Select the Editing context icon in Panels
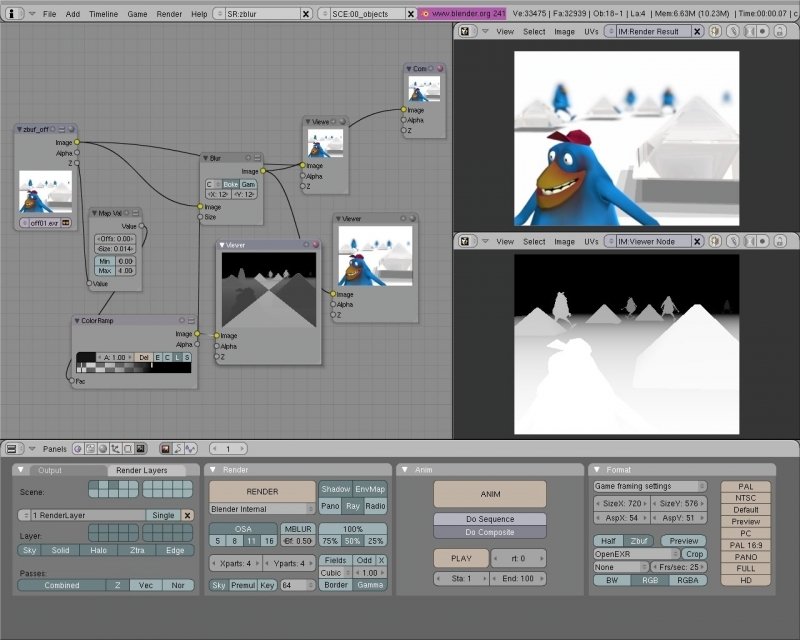This screenshot has height=640, width=800. tap(128, 449)
